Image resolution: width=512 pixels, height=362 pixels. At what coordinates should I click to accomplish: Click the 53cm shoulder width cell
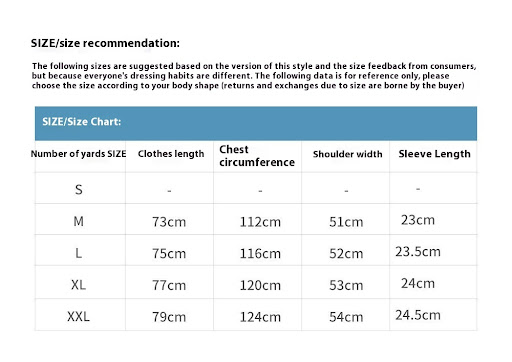[346, 285]
